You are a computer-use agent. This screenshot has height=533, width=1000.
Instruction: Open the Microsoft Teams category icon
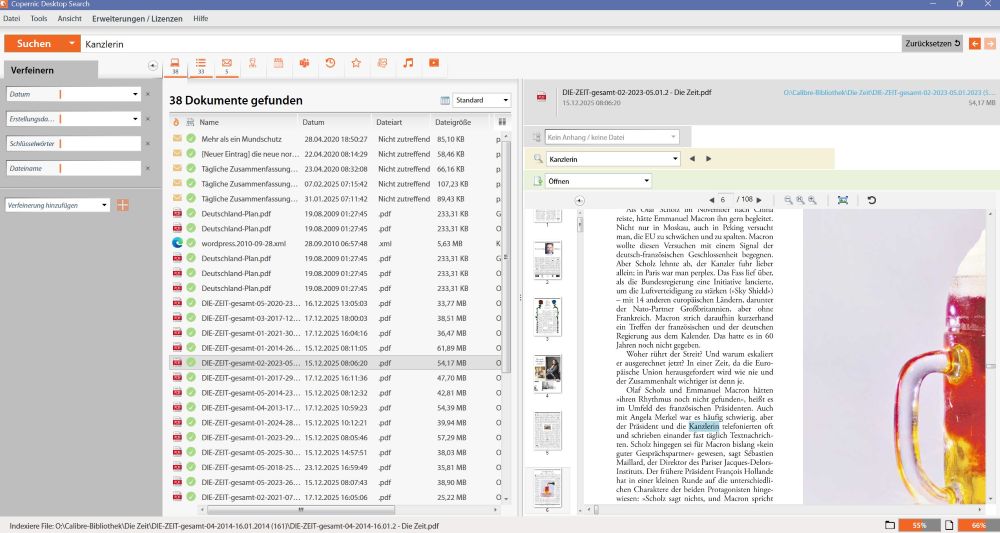304,63
